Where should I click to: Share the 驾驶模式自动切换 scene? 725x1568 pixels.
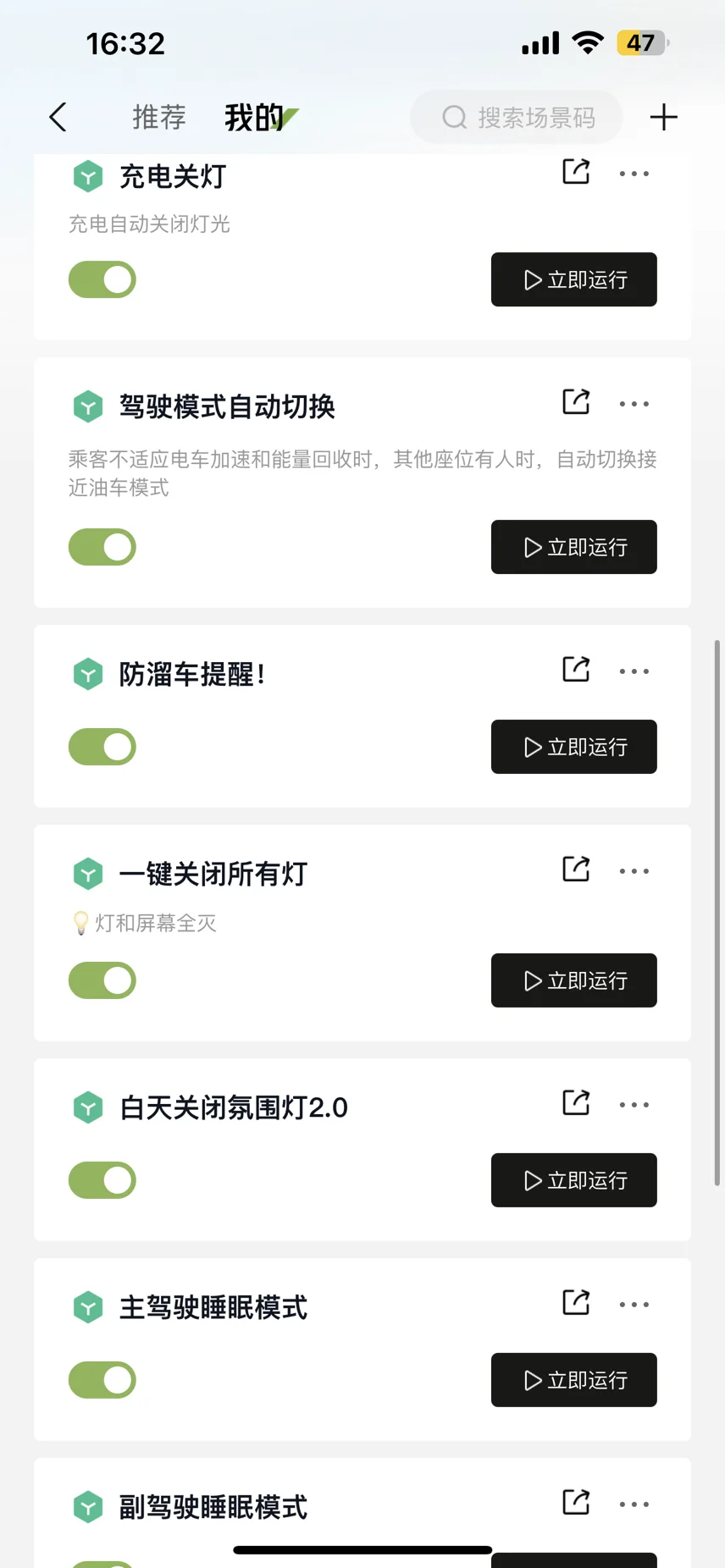coord(576,401)
